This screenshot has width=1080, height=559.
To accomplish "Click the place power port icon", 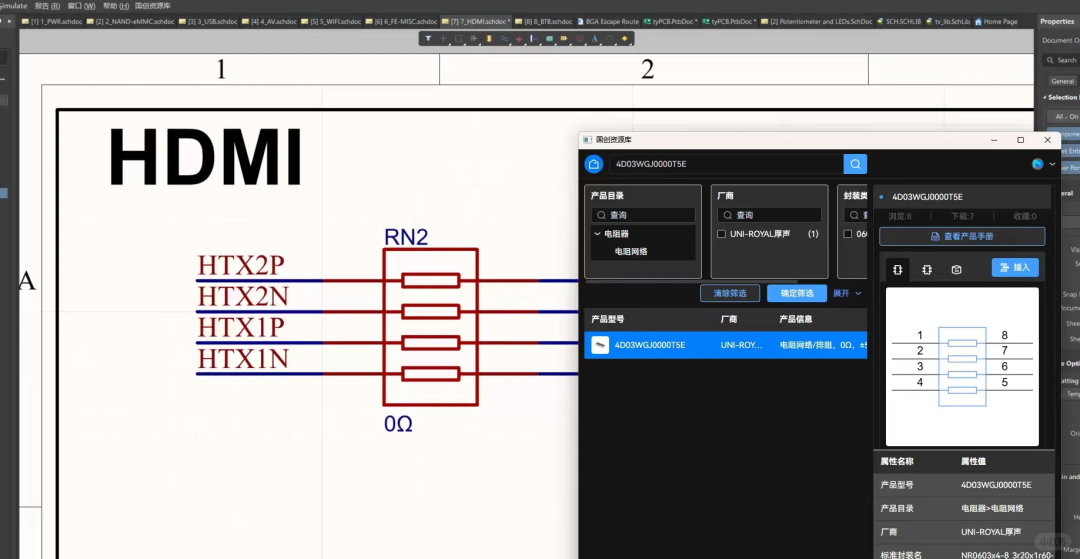I will tap(519, 39).
